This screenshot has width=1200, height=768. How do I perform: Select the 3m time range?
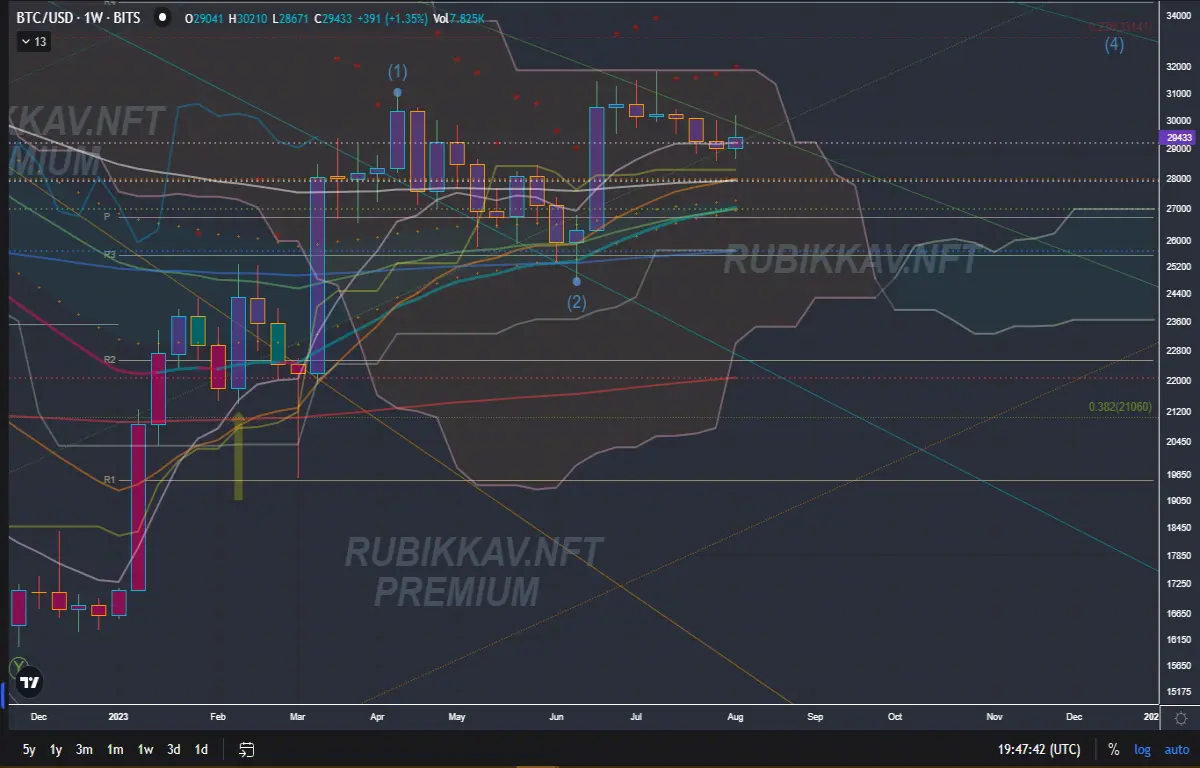85,749
